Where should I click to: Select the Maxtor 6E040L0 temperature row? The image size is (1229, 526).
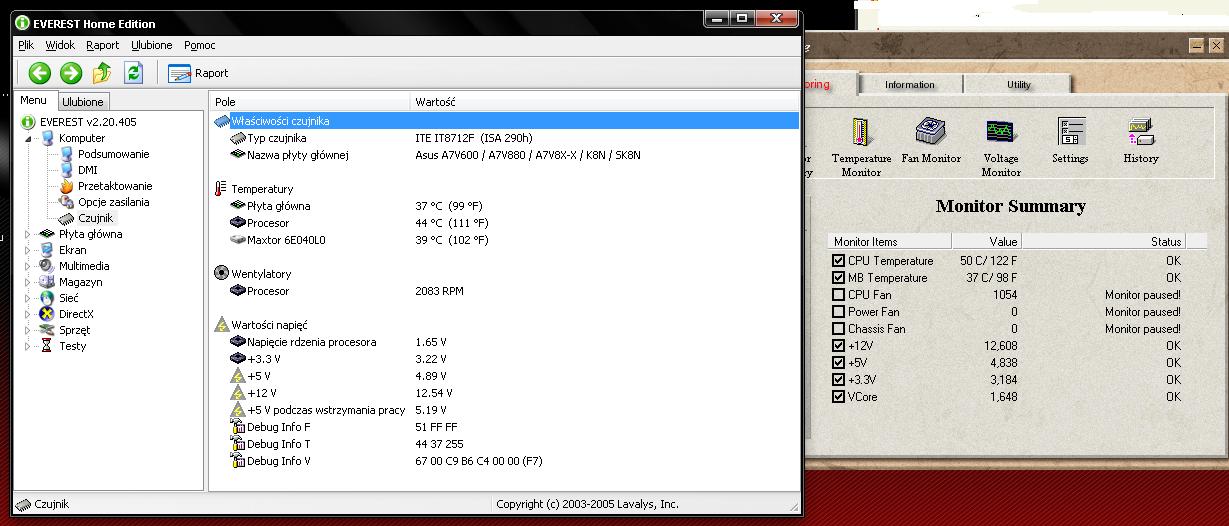505,240
